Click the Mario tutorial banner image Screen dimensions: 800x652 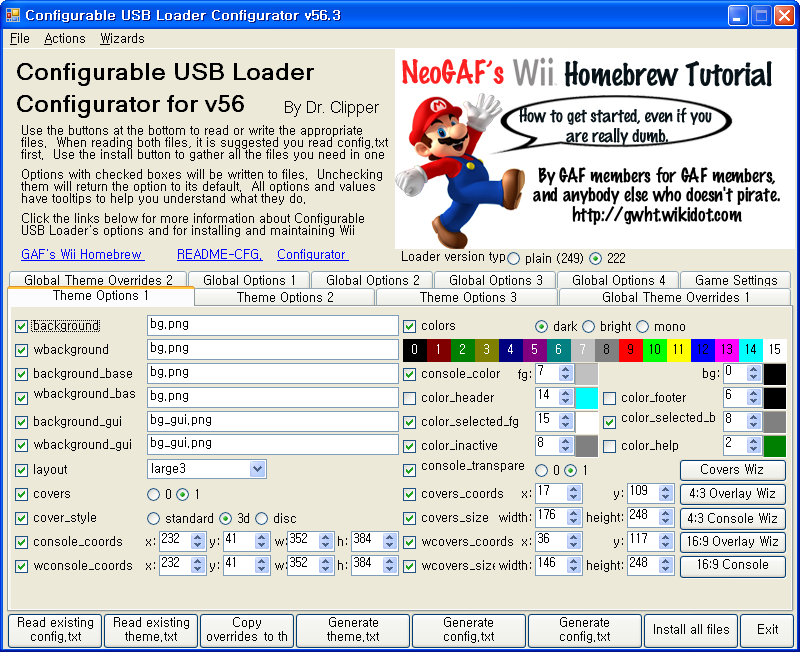[595, 149]
